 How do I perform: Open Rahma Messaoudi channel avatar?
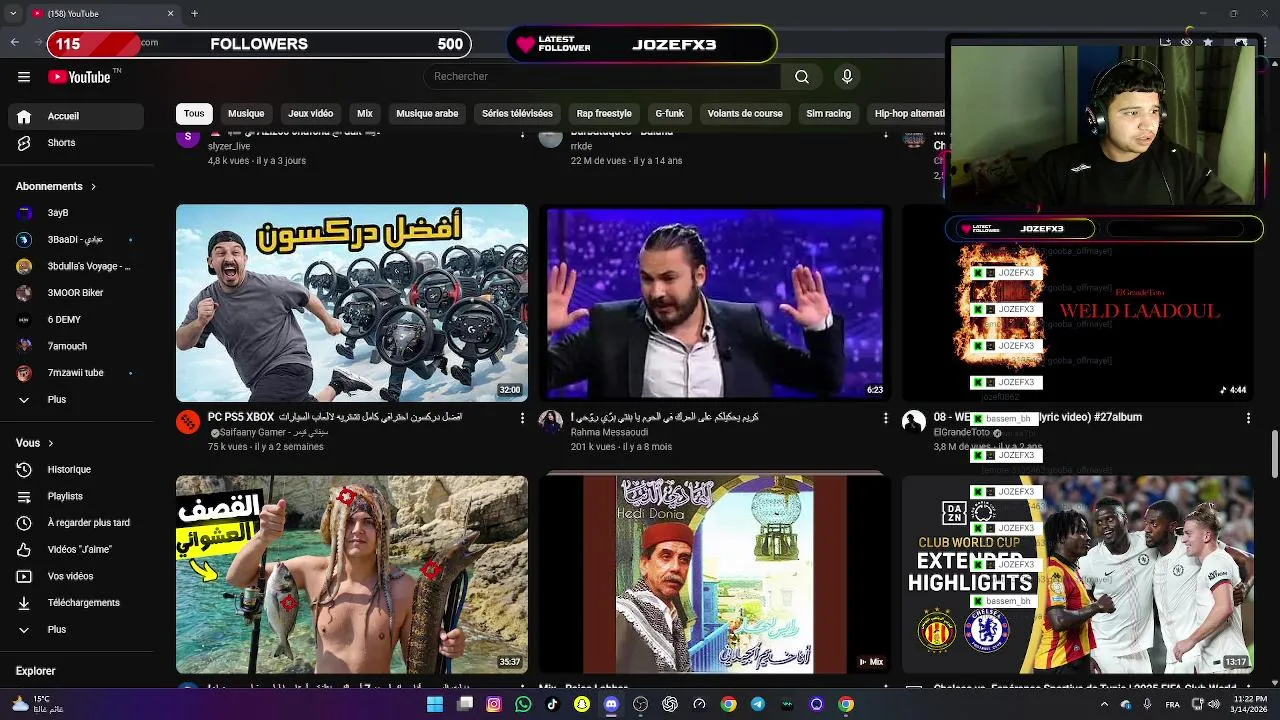[551, 422]
